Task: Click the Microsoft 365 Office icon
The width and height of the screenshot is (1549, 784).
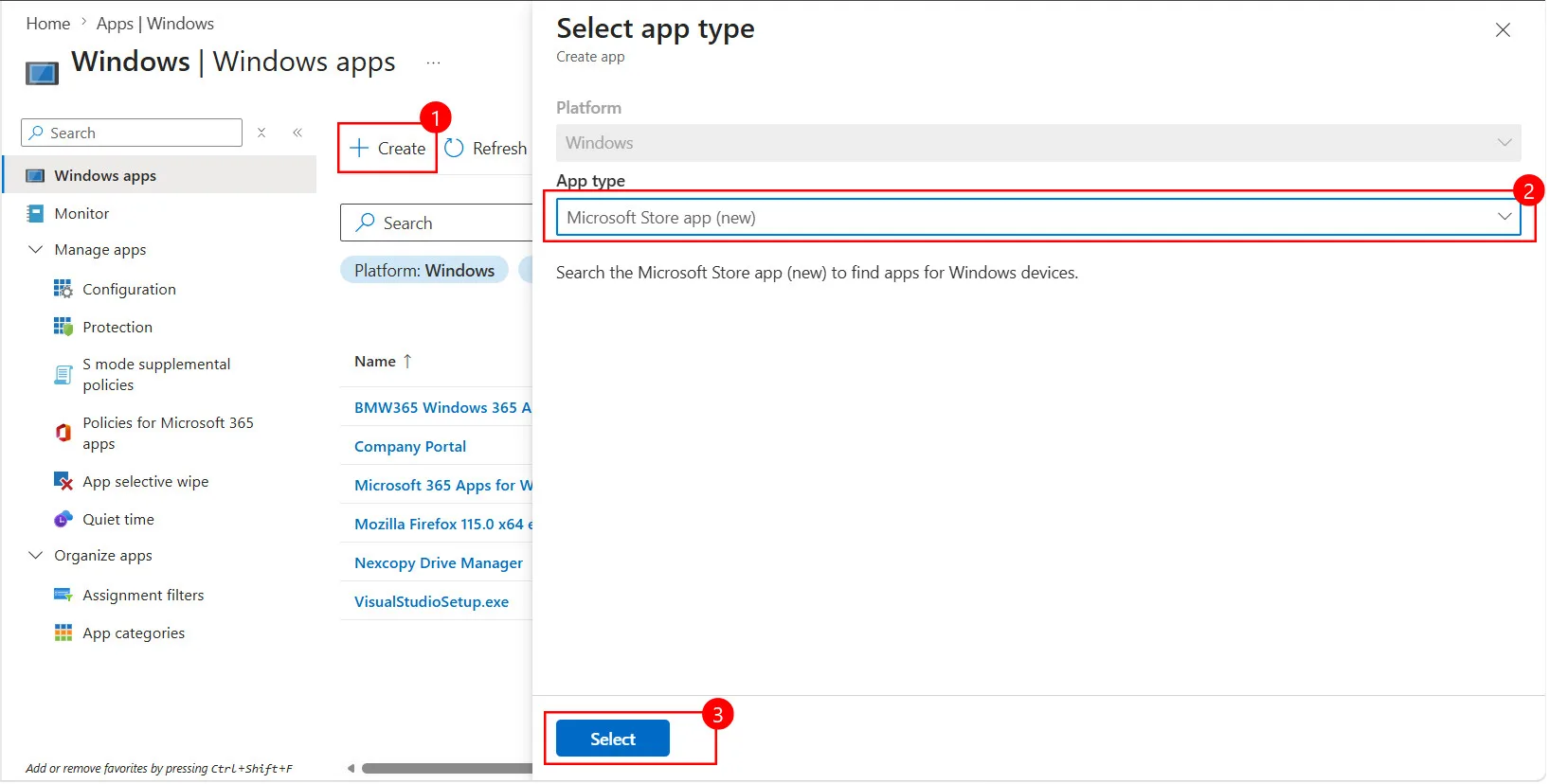Action: tap(63, 433)
